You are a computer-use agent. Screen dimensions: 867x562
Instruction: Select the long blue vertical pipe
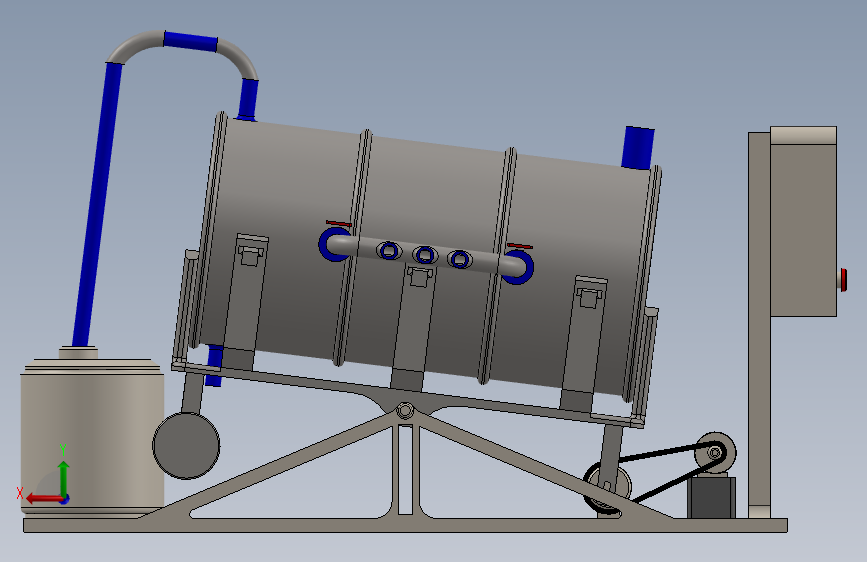97,205
